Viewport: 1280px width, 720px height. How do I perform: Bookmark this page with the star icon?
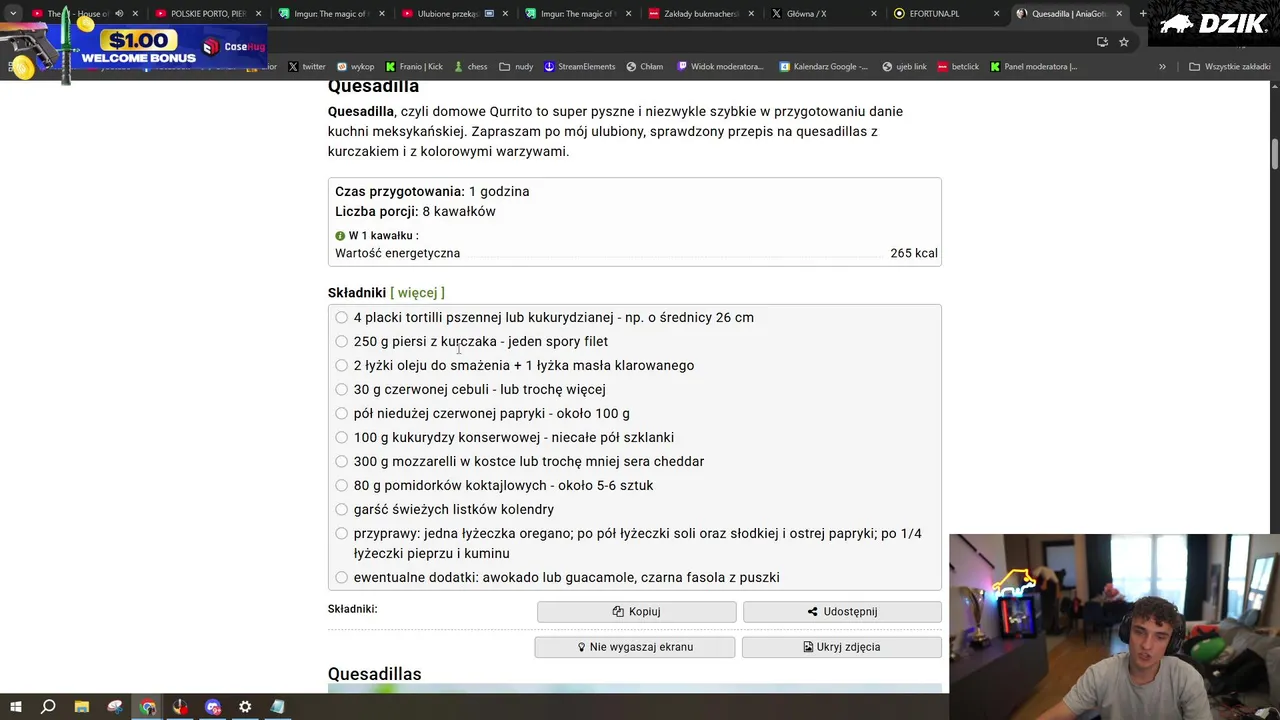1124,42
